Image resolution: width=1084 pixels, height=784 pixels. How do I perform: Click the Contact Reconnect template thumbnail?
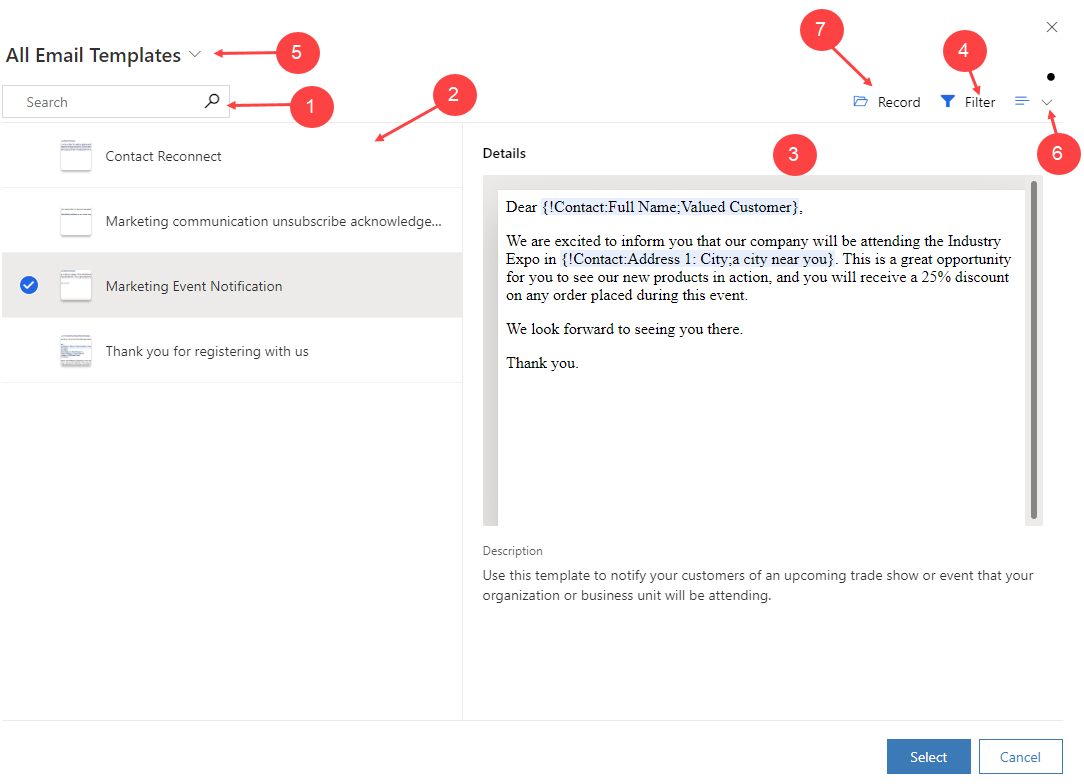[76, 156]
